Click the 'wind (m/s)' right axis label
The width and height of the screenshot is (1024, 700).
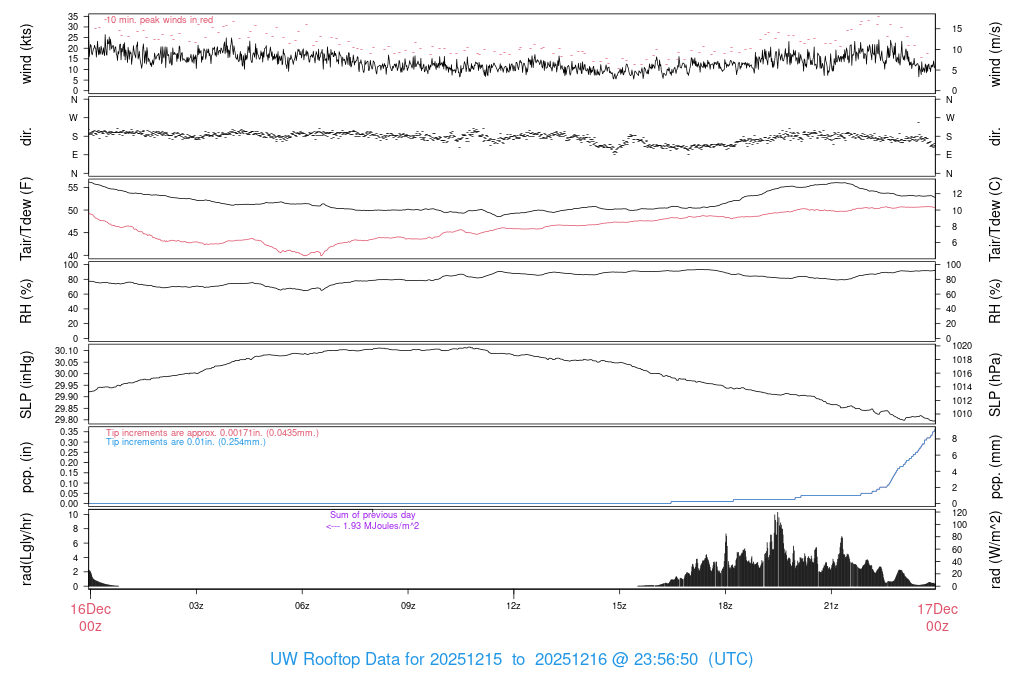click(x=996, y=54)
